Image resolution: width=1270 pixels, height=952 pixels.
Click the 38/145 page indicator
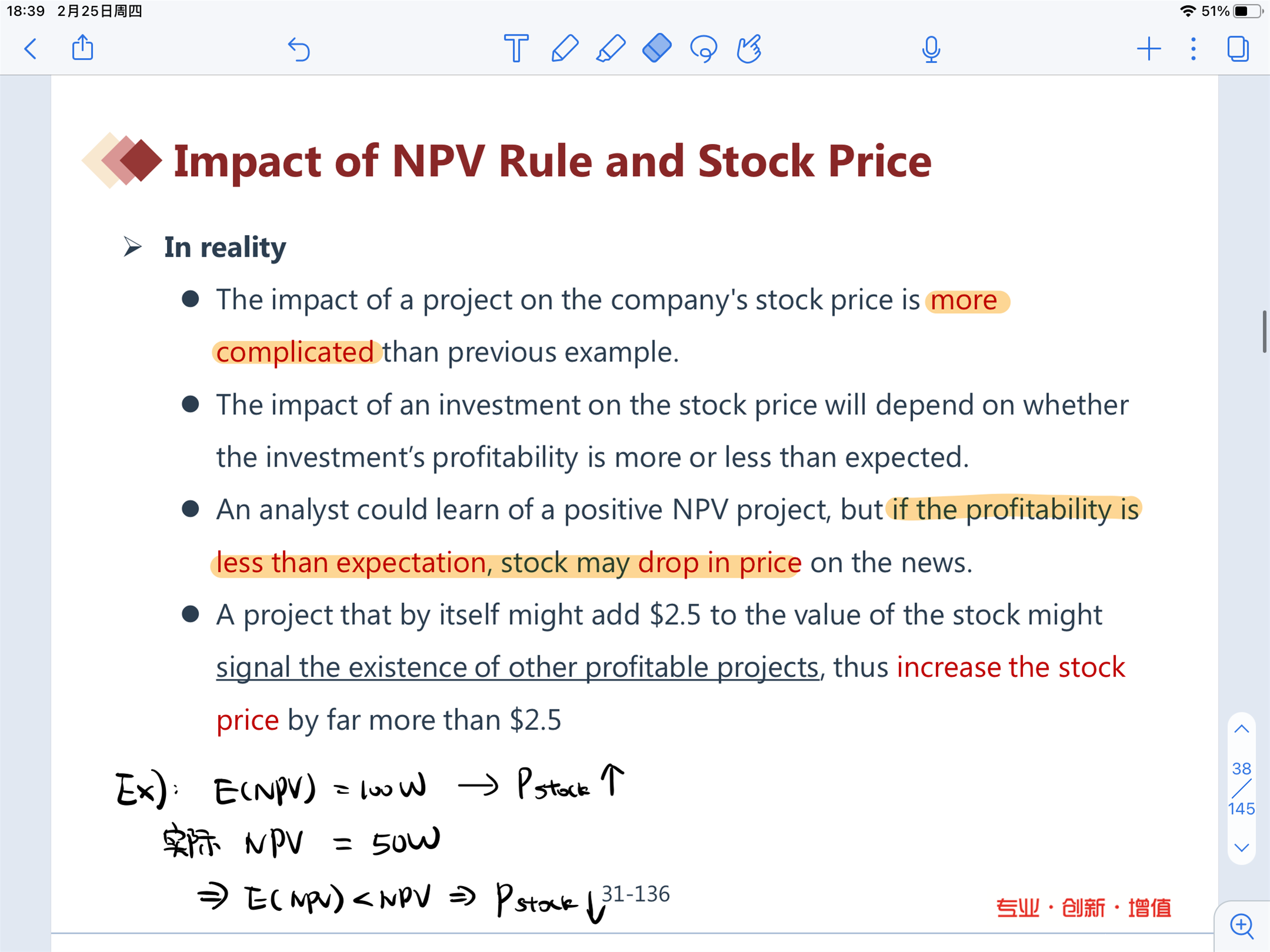click(x=1241, y=789)
